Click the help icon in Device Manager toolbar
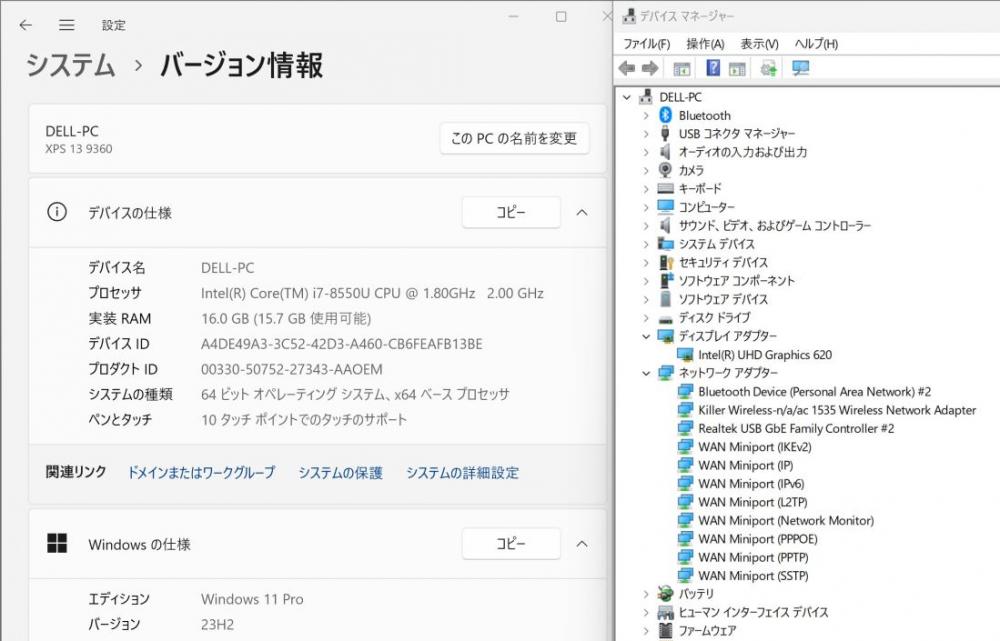 (713, 68)
